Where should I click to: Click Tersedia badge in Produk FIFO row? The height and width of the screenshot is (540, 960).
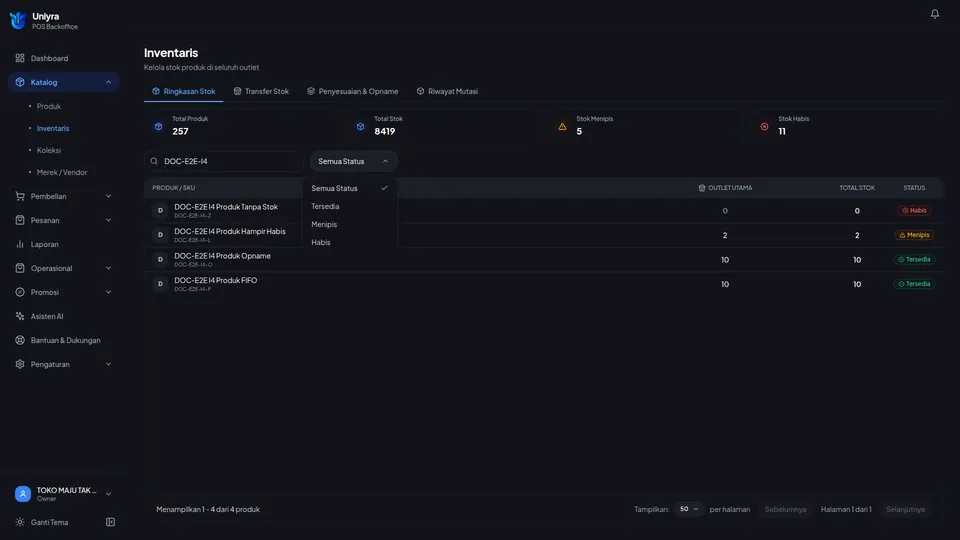914,284
